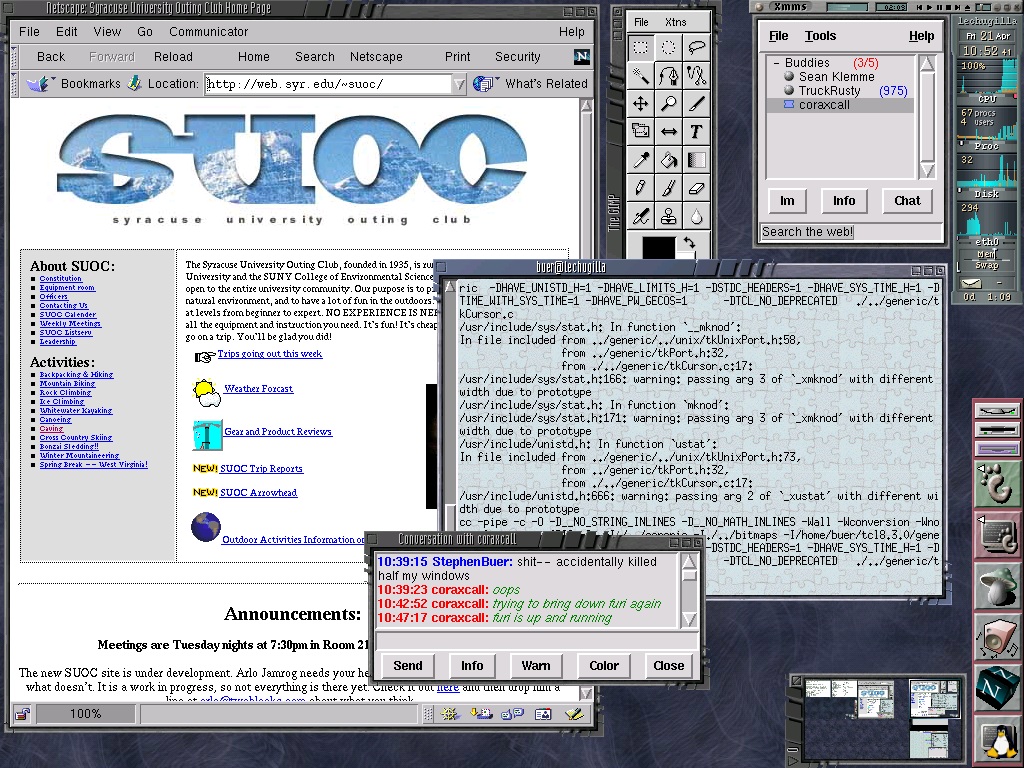
Task: Open the GNOME foot dock icon
Action: click(997, 485)
